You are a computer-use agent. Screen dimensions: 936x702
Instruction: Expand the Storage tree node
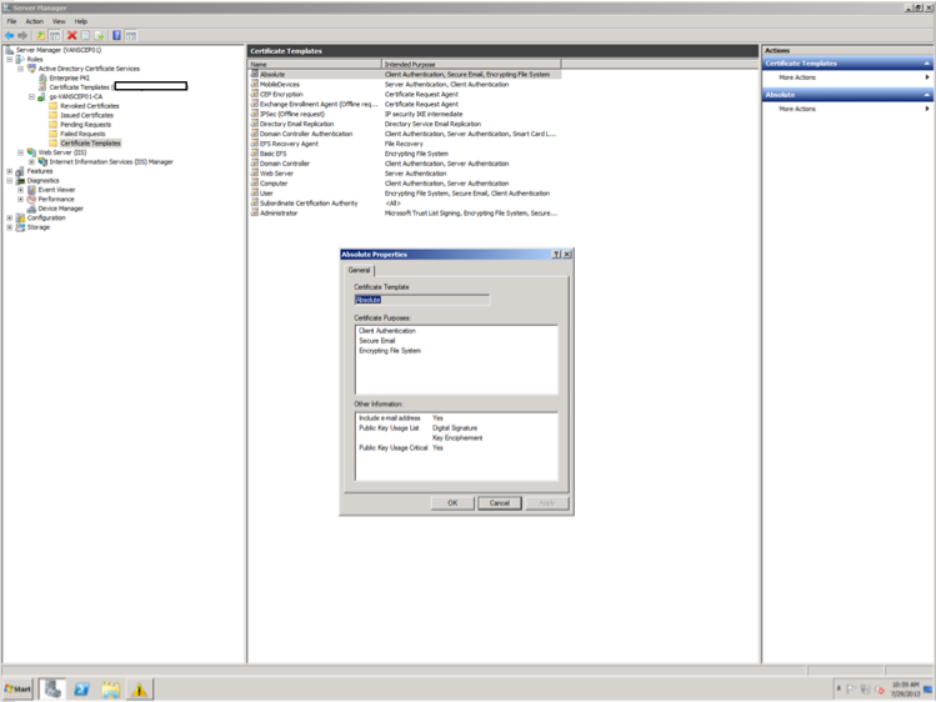point(9,227)
